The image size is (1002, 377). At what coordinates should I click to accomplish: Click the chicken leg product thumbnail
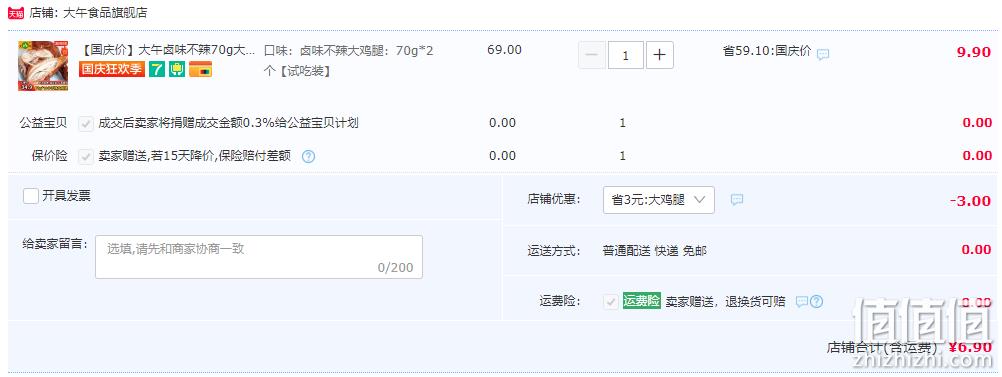point(43,66)
